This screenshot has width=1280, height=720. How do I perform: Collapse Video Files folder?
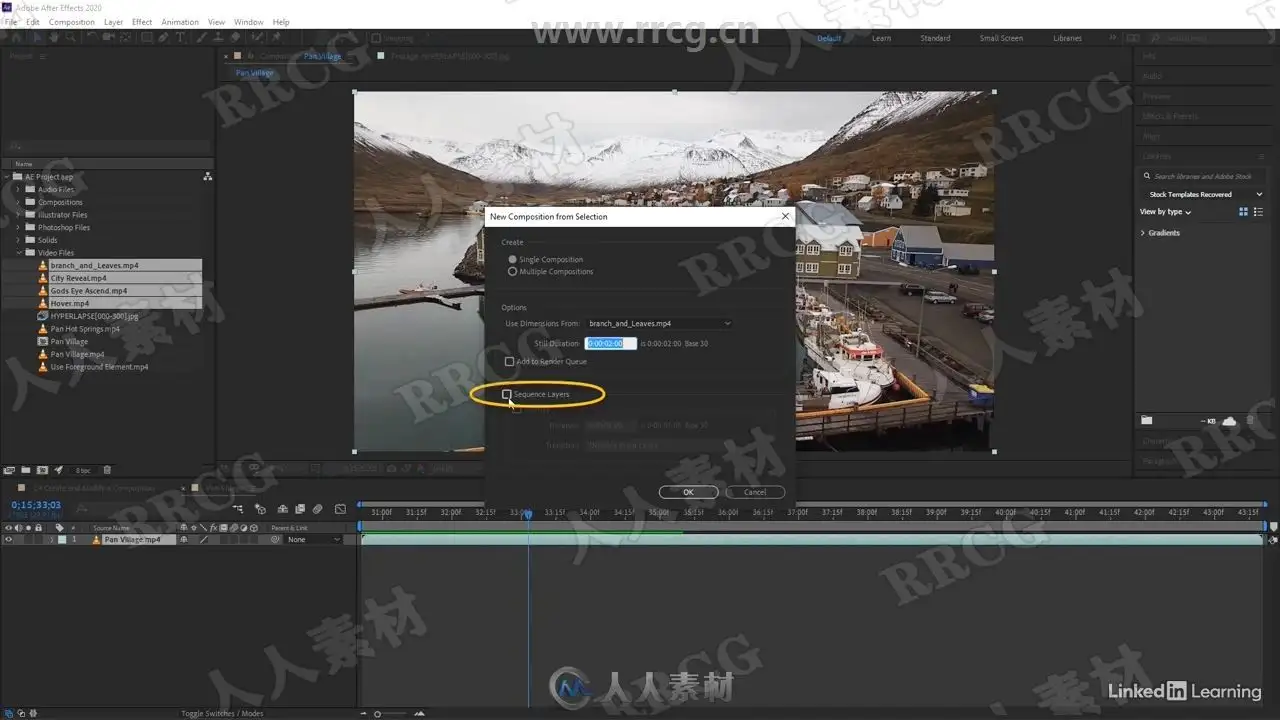18,253
